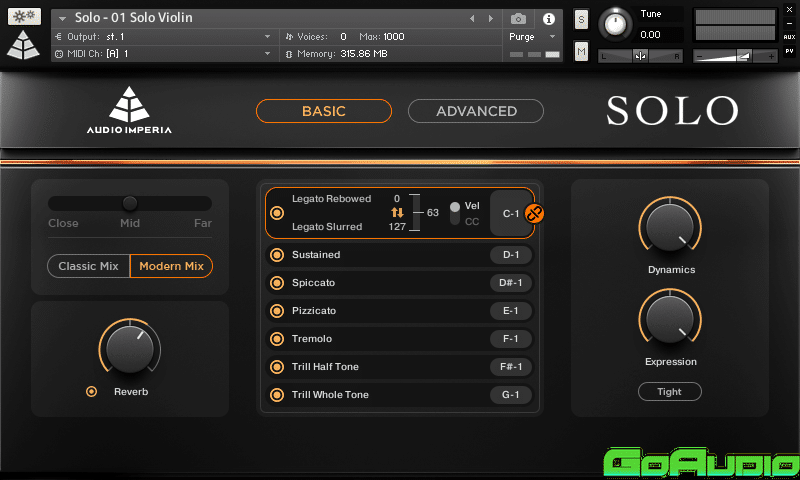Click the F-1 keyswitch for Tremolo
The height and width of the screenshot is (480, 800).
pos(511,339)
